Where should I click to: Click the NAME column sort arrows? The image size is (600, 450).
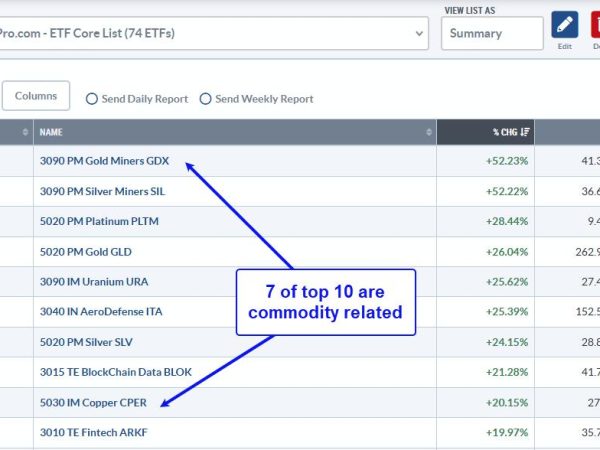429,132
